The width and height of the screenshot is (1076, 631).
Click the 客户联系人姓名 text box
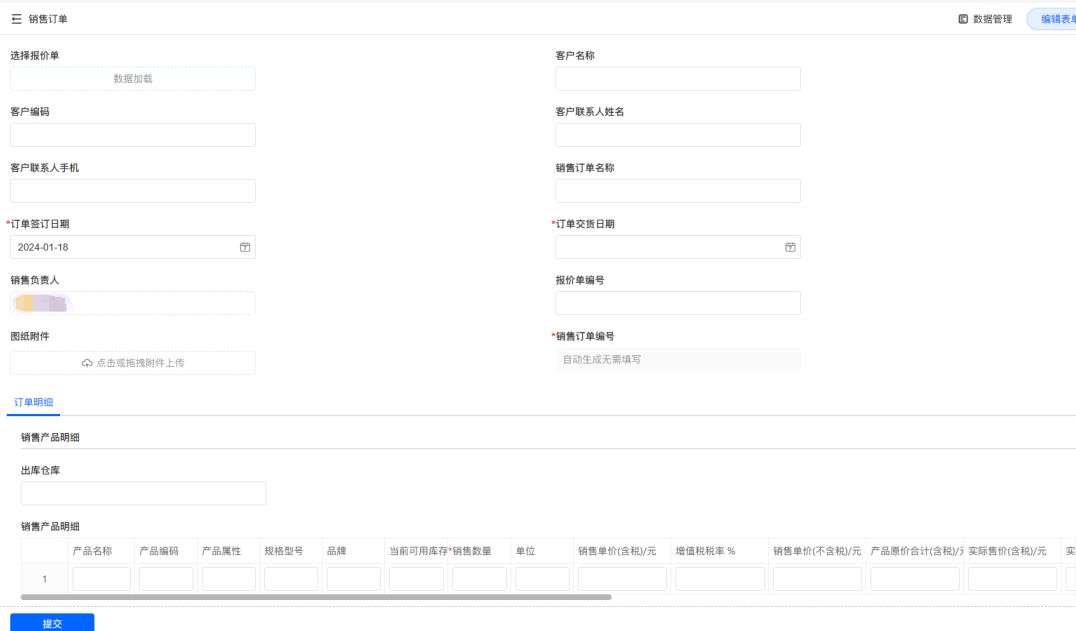[678, 135]
